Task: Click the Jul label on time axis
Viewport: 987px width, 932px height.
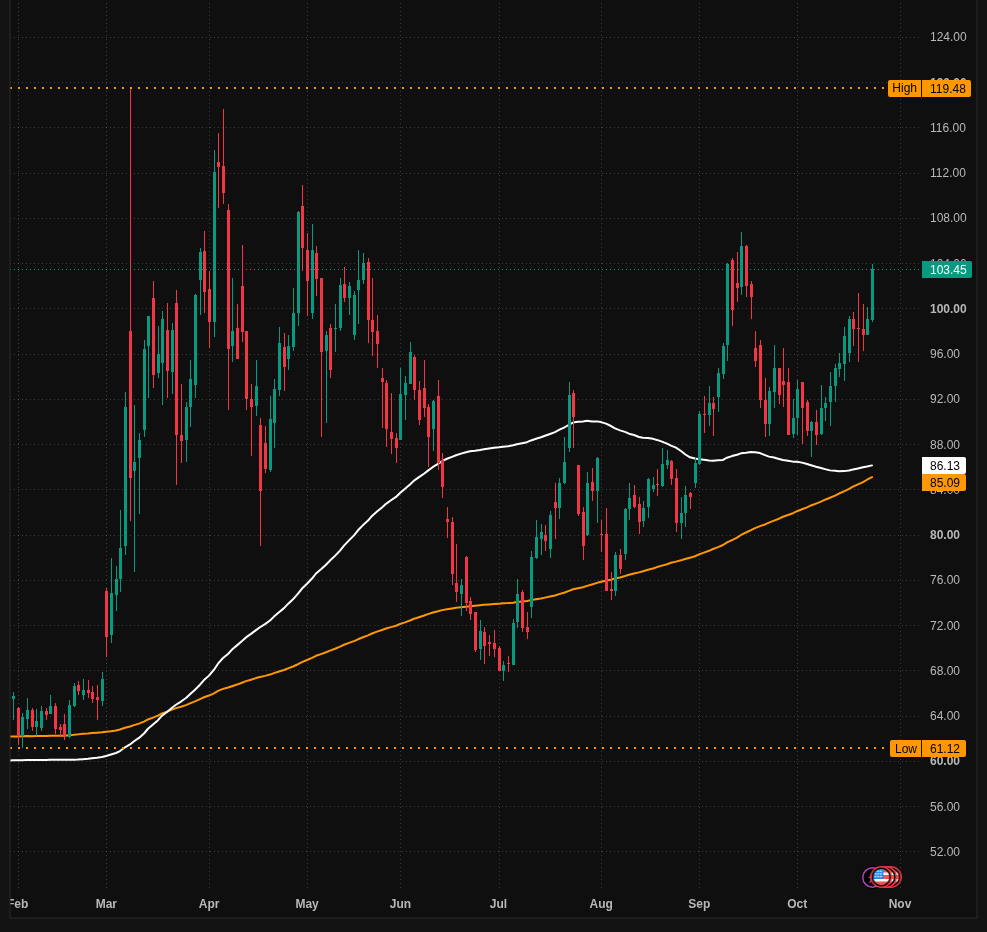Action: pyautogui.click(x=498, y=904)
